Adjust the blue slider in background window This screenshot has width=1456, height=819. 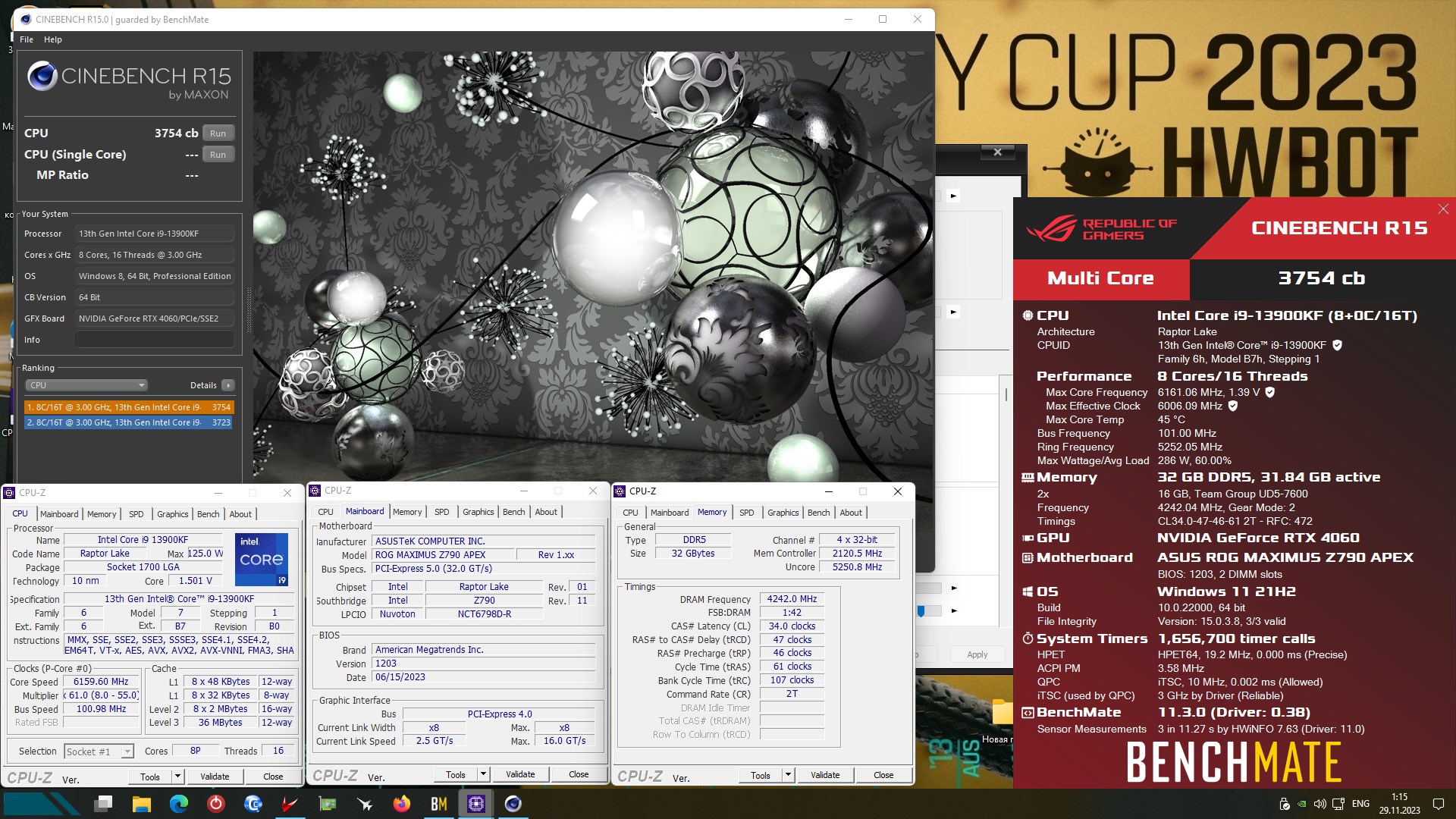pos(921,610)
